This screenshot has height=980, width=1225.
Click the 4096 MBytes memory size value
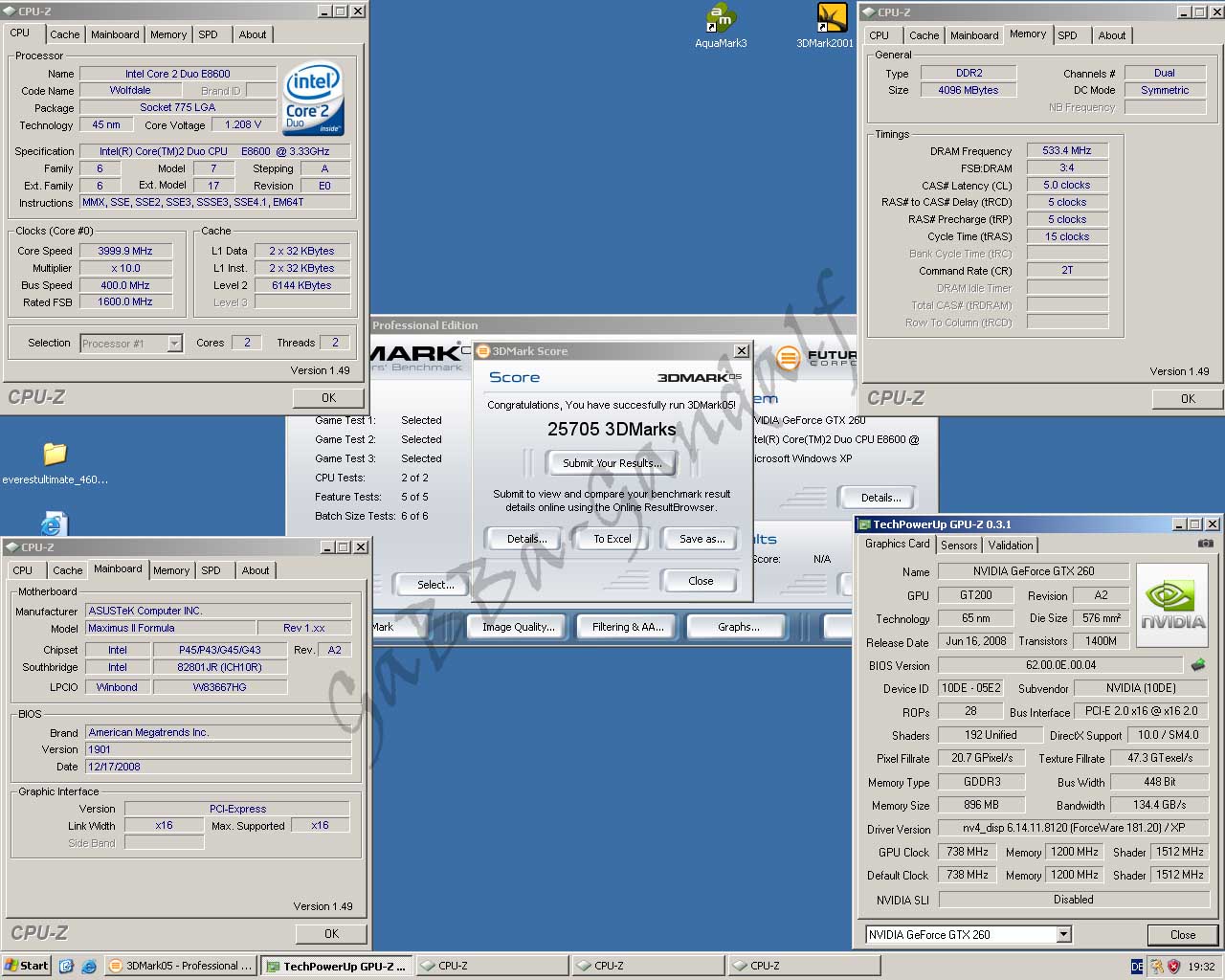[969, 90]
